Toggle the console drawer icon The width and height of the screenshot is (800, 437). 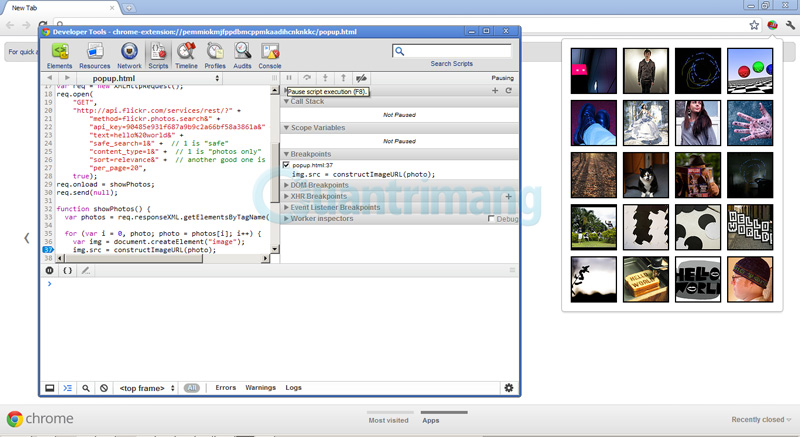point(67,388)
